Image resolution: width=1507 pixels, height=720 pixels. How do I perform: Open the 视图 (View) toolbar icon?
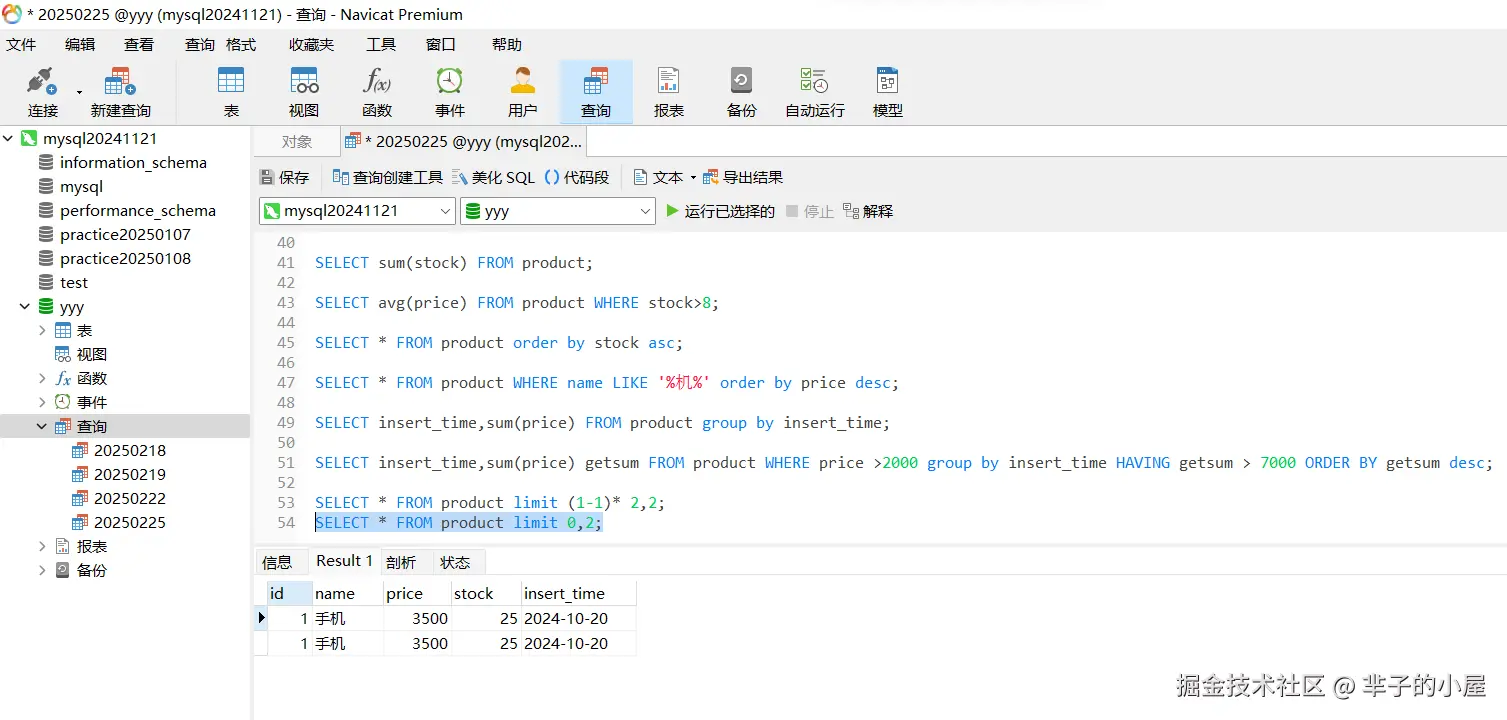click(x=304, y=92)
